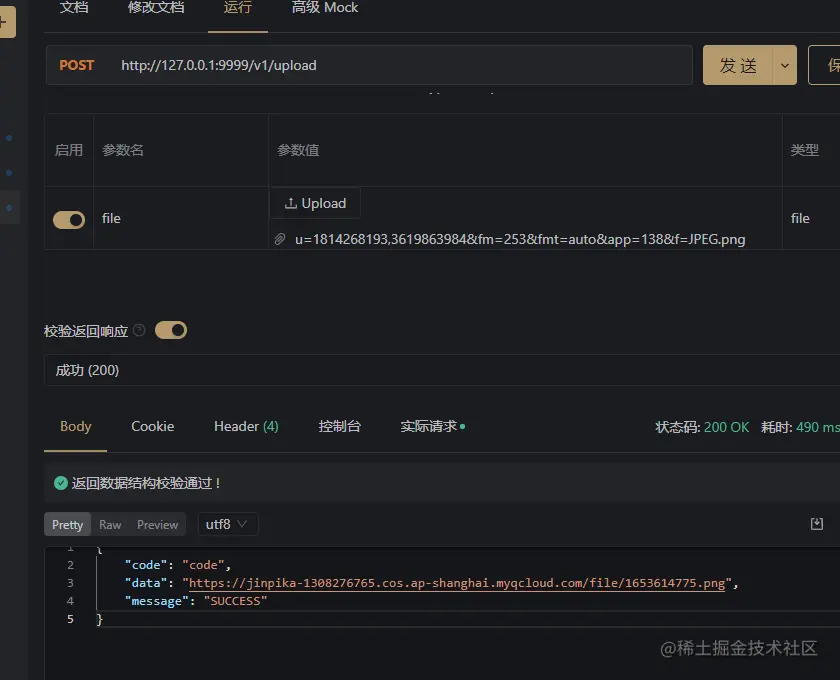
Task: Toggle the 校验返回响应 switch
Action: 171,330
